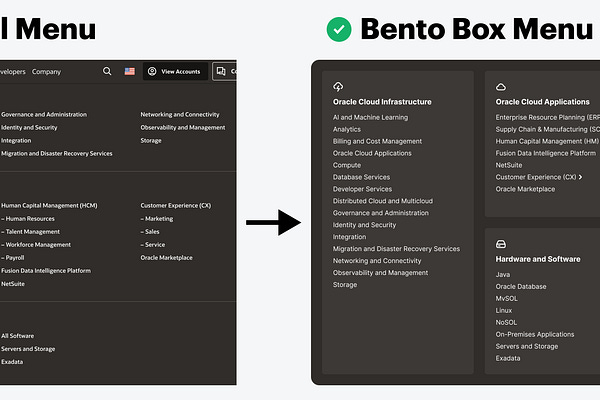Image resolution: width=600 pixels, height=400 pixels.
Task: Open Fusion Data Intelligence Platform in left menu
Action: point(46,271)
